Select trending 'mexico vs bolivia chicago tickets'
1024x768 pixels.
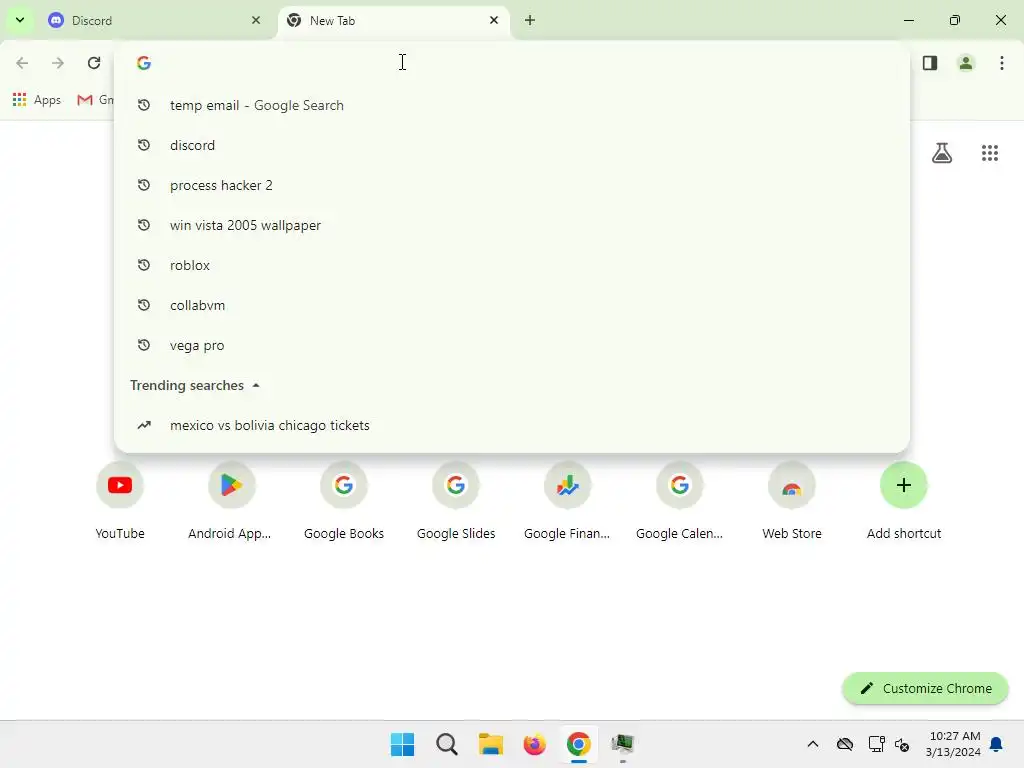pyautogui.click(x=511, y=425)
